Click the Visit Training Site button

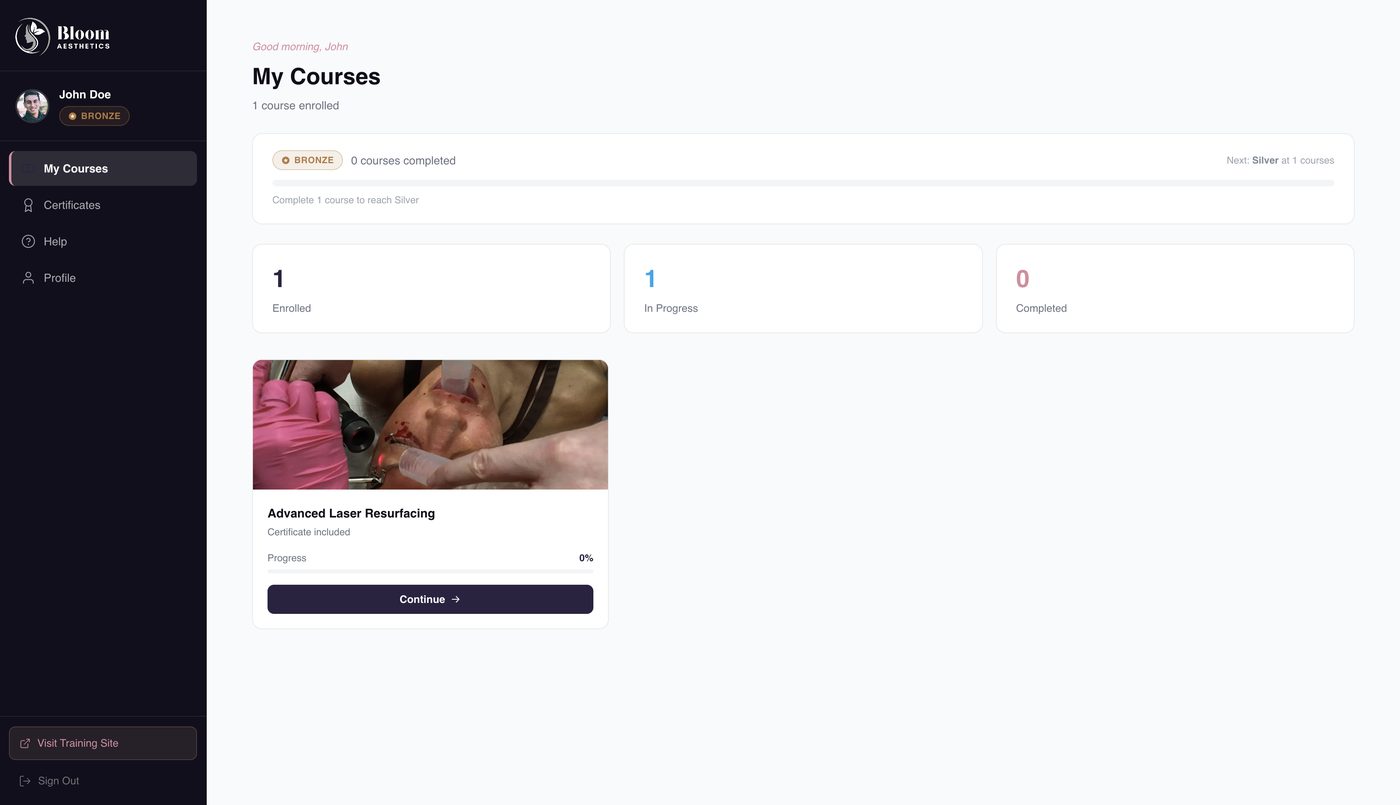coord(103,743)
